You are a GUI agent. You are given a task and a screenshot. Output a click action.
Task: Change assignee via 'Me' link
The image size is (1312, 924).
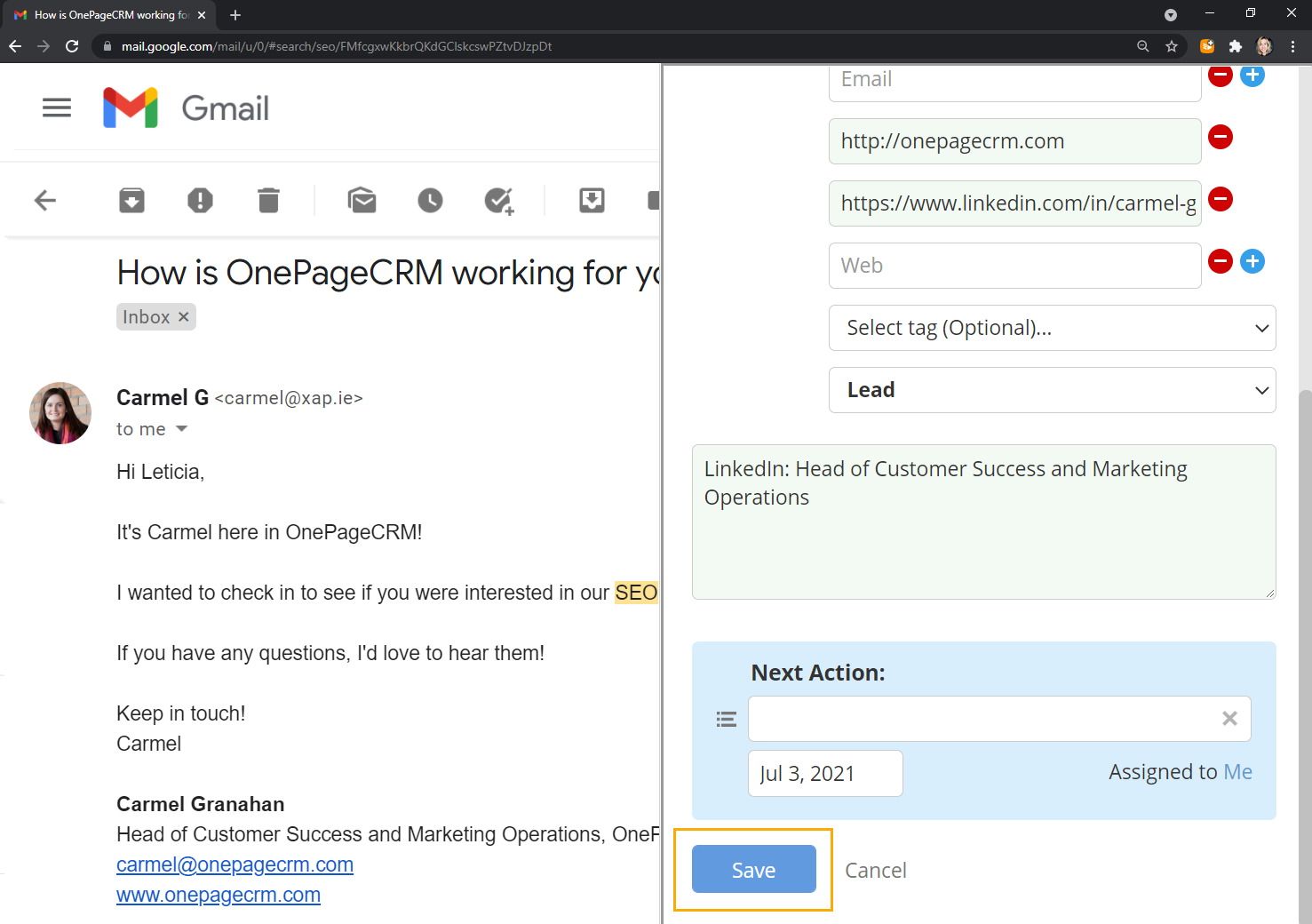coord(1237,772)
